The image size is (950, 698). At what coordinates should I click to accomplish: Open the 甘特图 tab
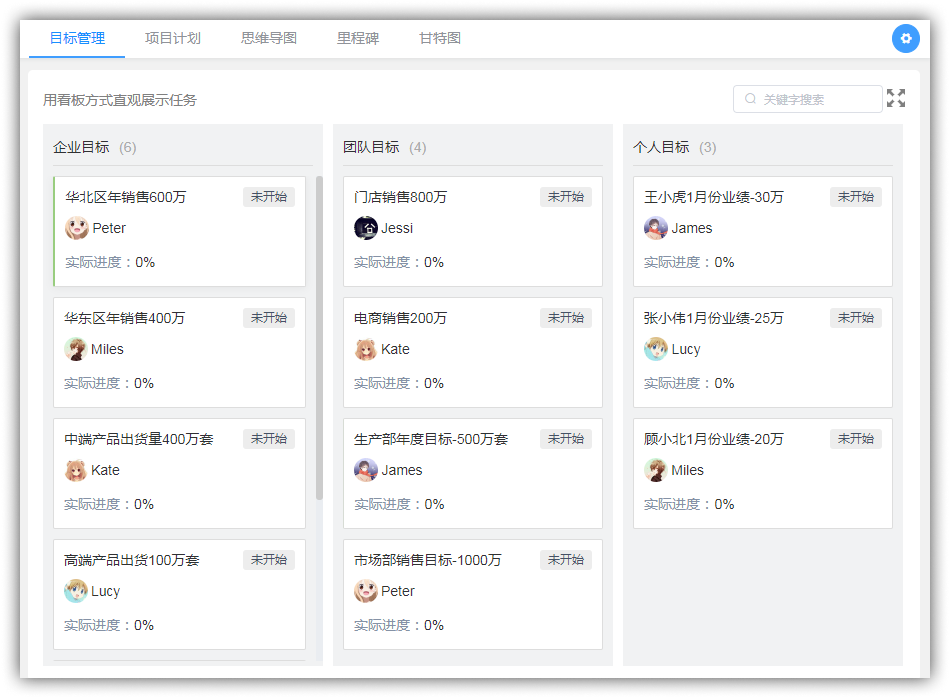point(440,38)
